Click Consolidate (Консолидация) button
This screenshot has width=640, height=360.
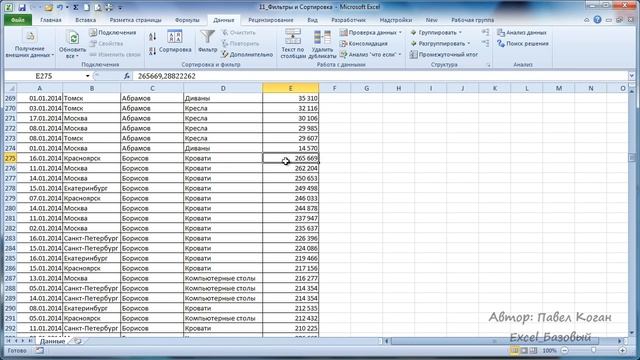coord(364,43)
